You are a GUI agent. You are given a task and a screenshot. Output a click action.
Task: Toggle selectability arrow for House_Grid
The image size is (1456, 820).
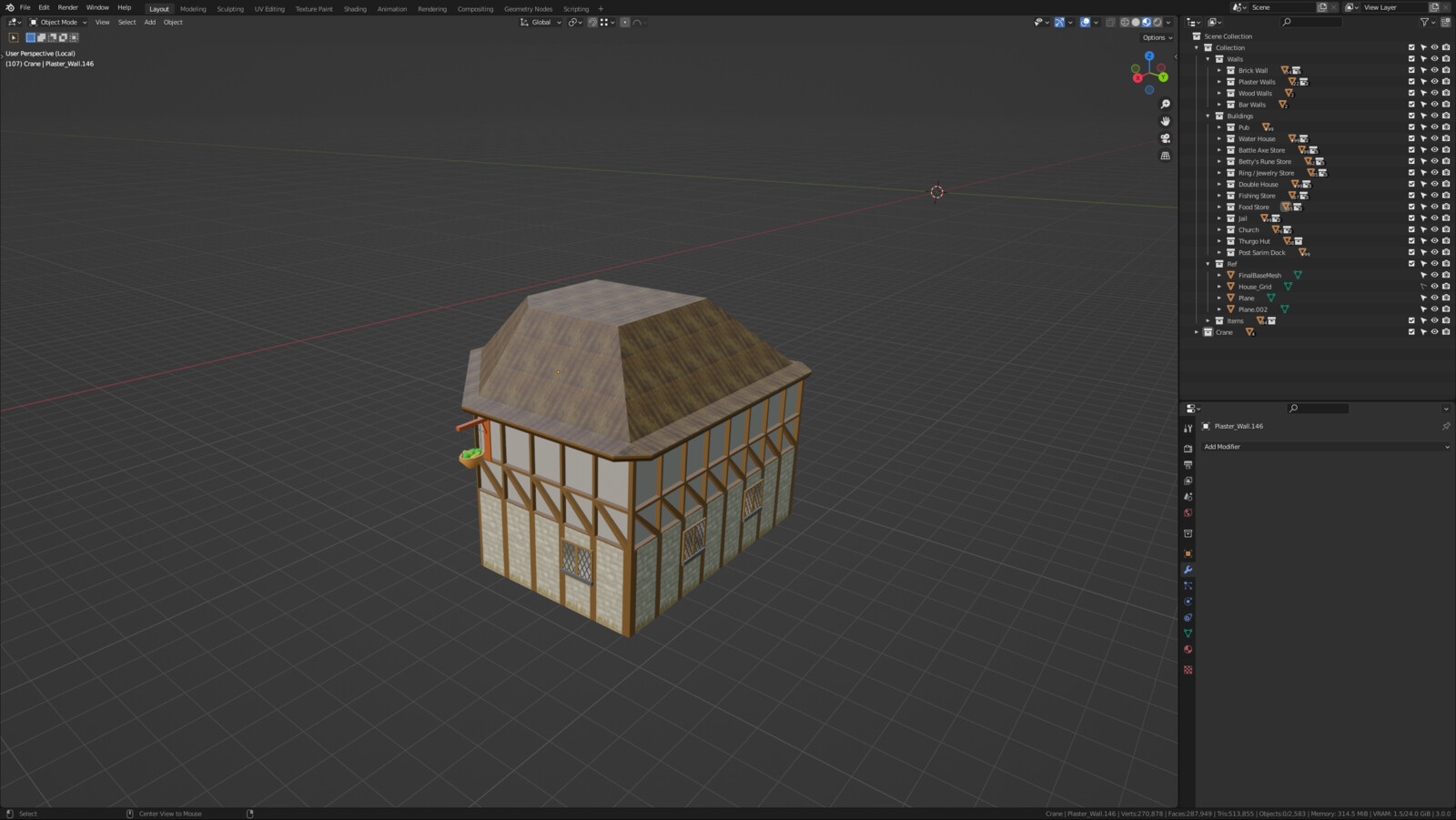[x=1423, y=287]
